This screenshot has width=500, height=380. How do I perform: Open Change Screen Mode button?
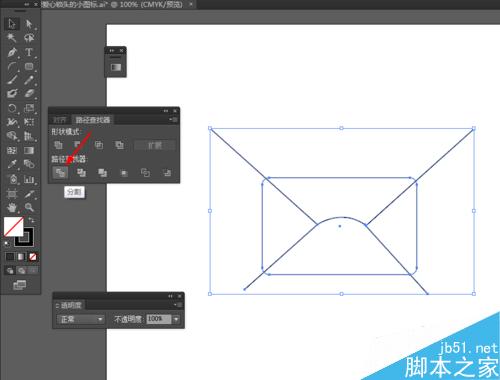[x=19, y=285]
